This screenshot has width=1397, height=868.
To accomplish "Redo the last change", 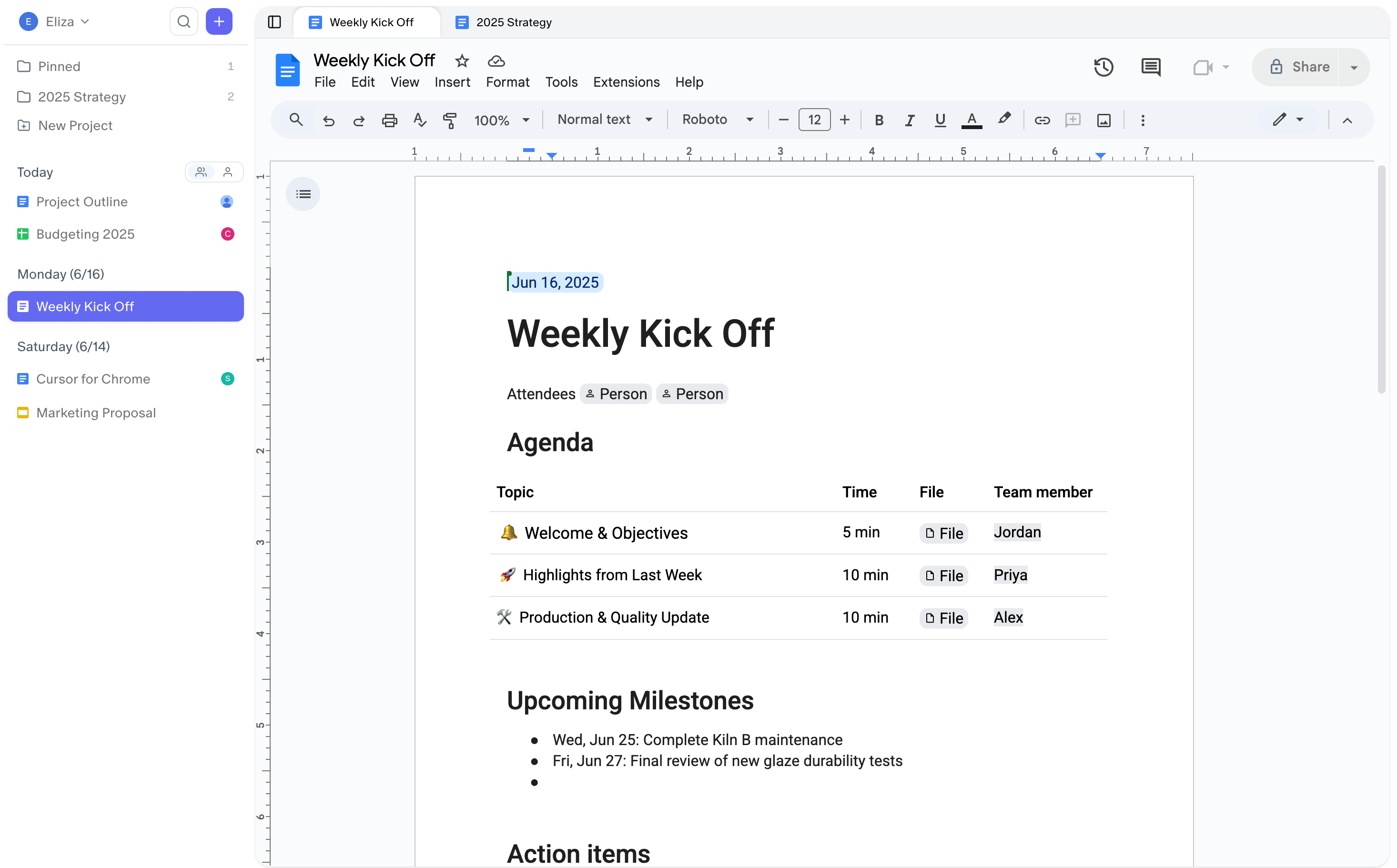I will click(358, 120).
